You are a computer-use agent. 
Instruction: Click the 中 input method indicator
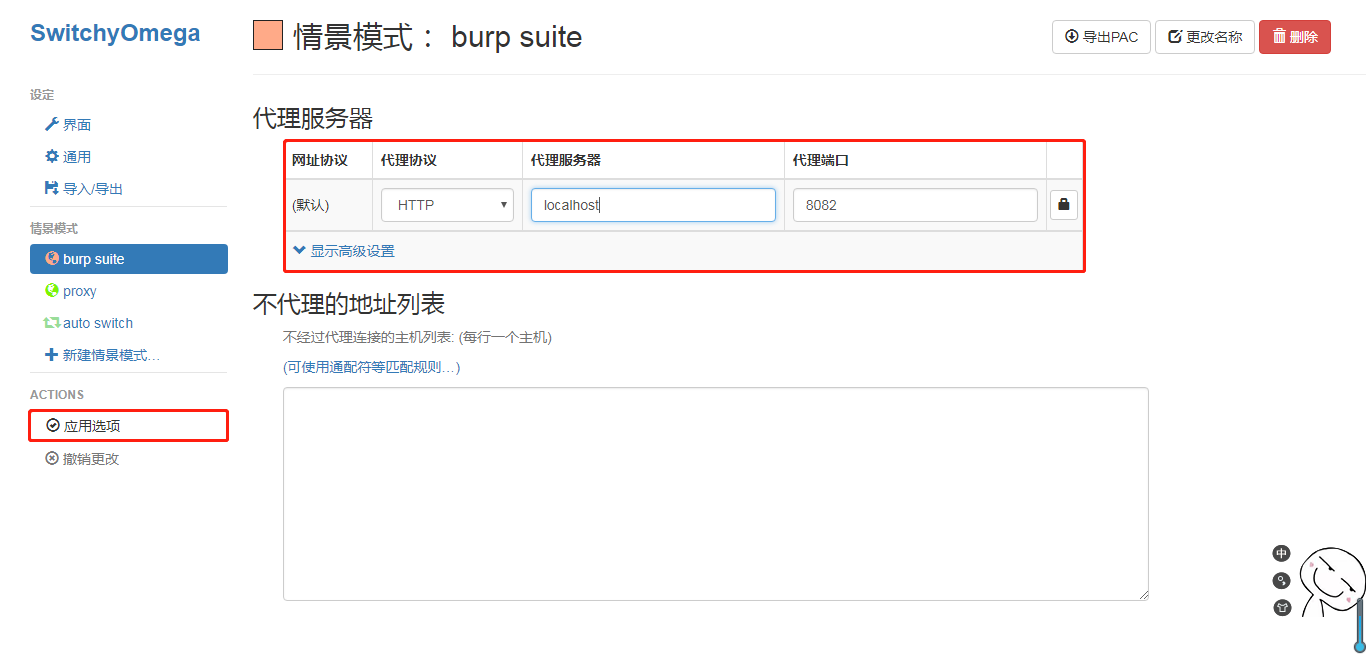1281,553
